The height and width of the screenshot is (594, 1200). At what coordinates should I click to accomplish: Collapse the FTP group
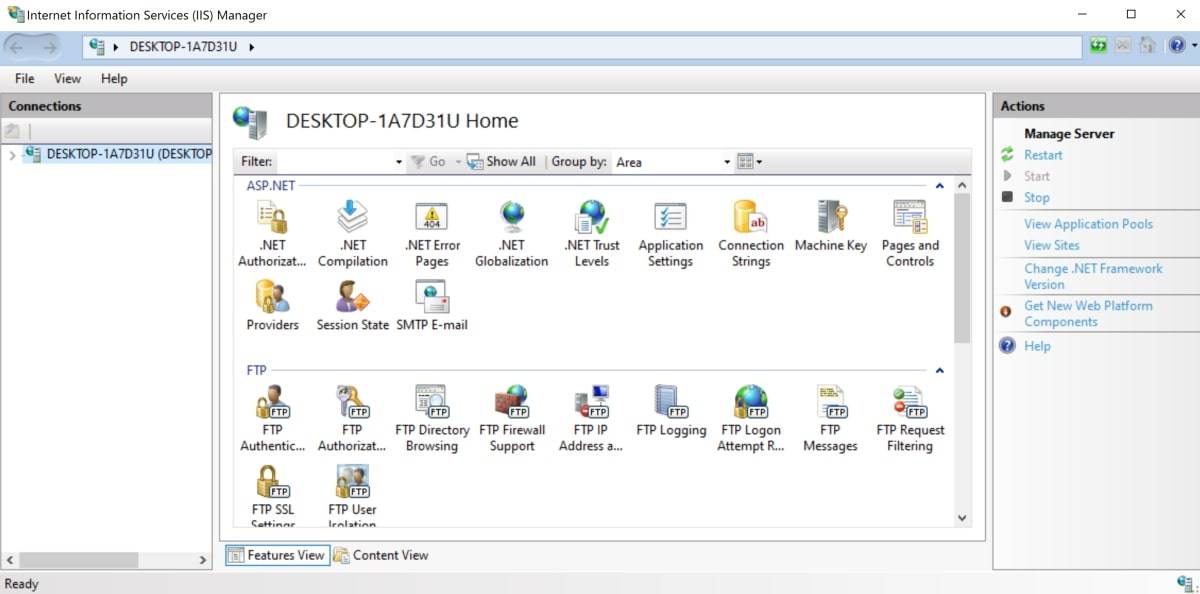click(939, 370)
